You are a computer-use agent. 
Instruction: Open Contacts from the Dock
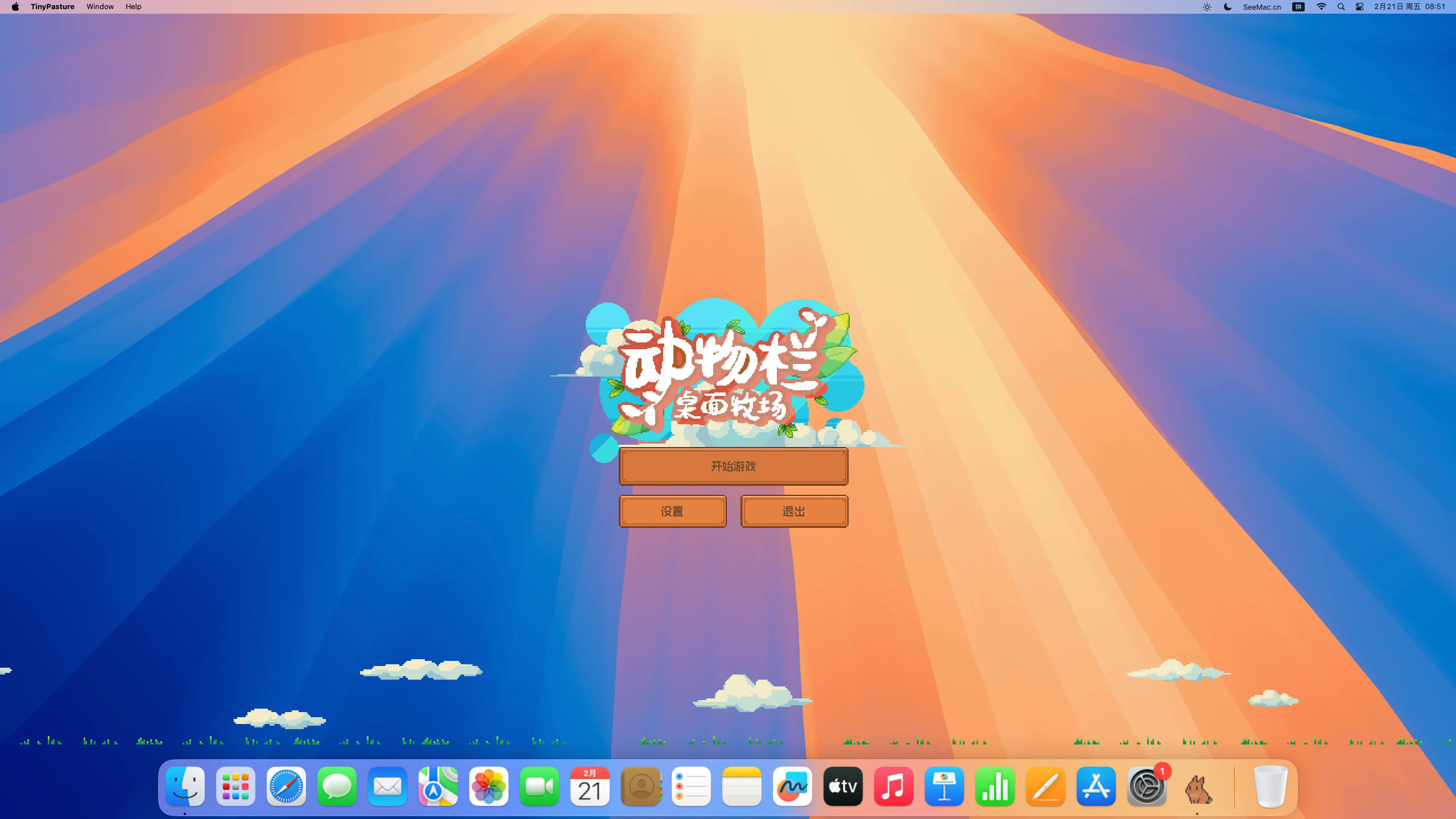(x=640, y=787)
